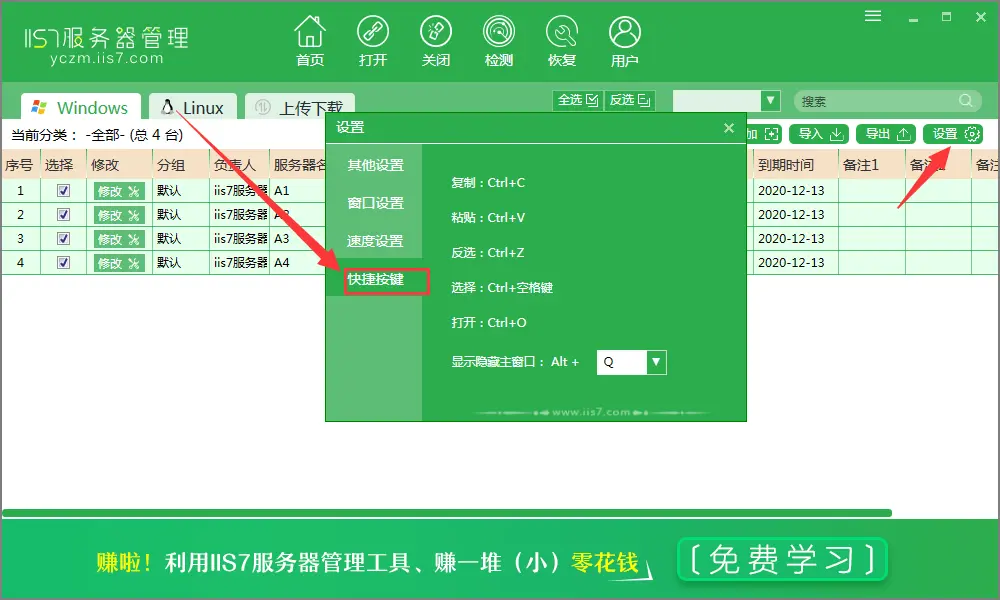Screen dimensions: 1000x600
Task: Toggle checkbox for row 4
Action: [63, 263]
